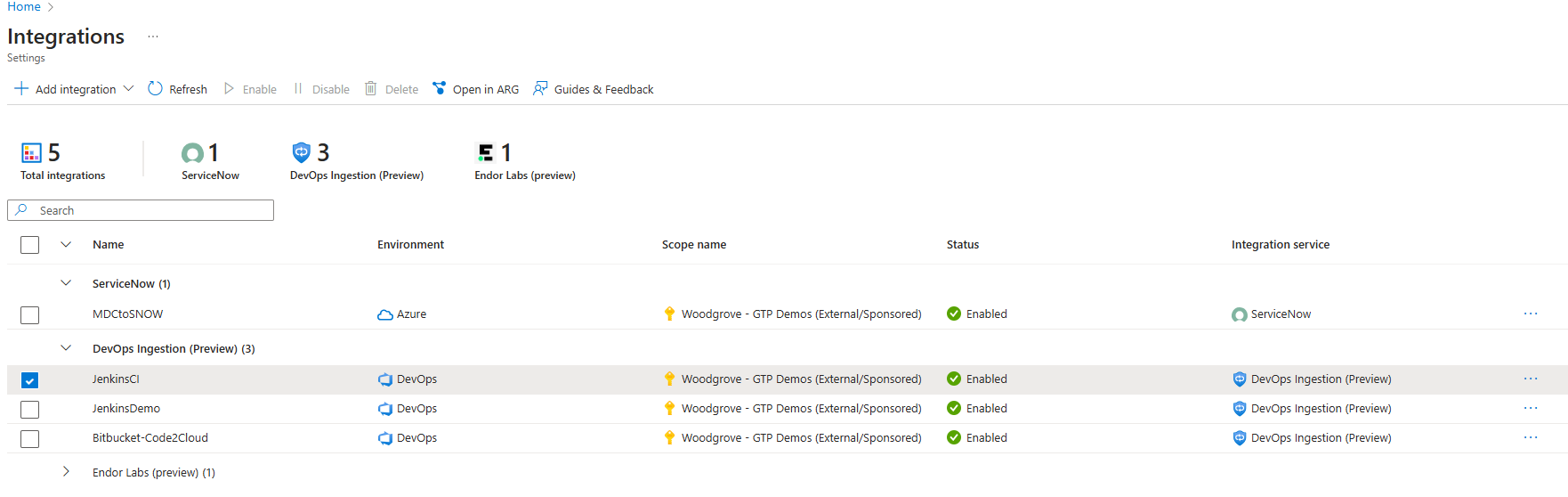The width and height of the screenshot is (1568, 497).
Task: Click Enabled status text in Bitbucket-Code2Cloud row
Action: (987, 437)
